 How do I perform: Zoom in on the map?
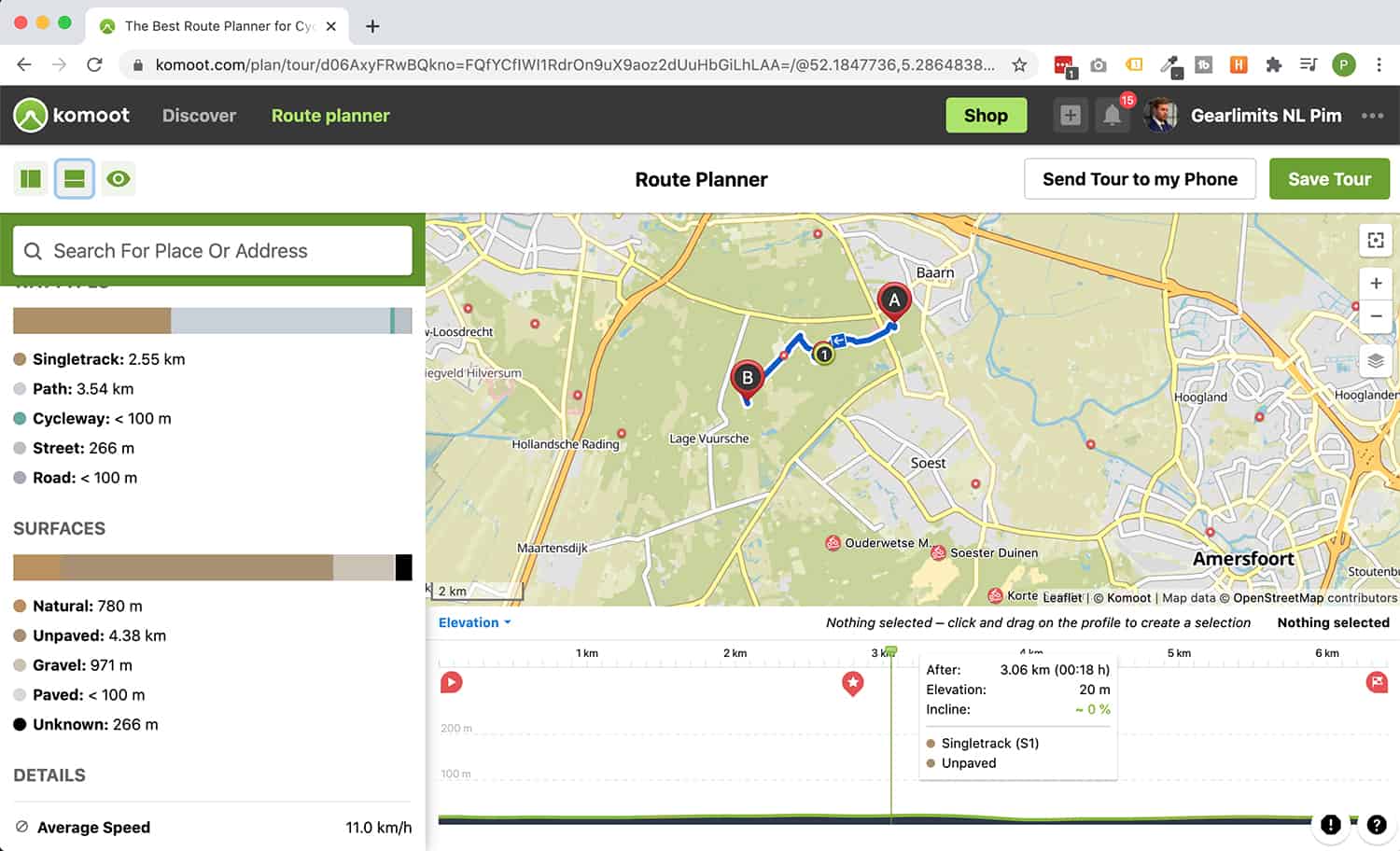1376,284
